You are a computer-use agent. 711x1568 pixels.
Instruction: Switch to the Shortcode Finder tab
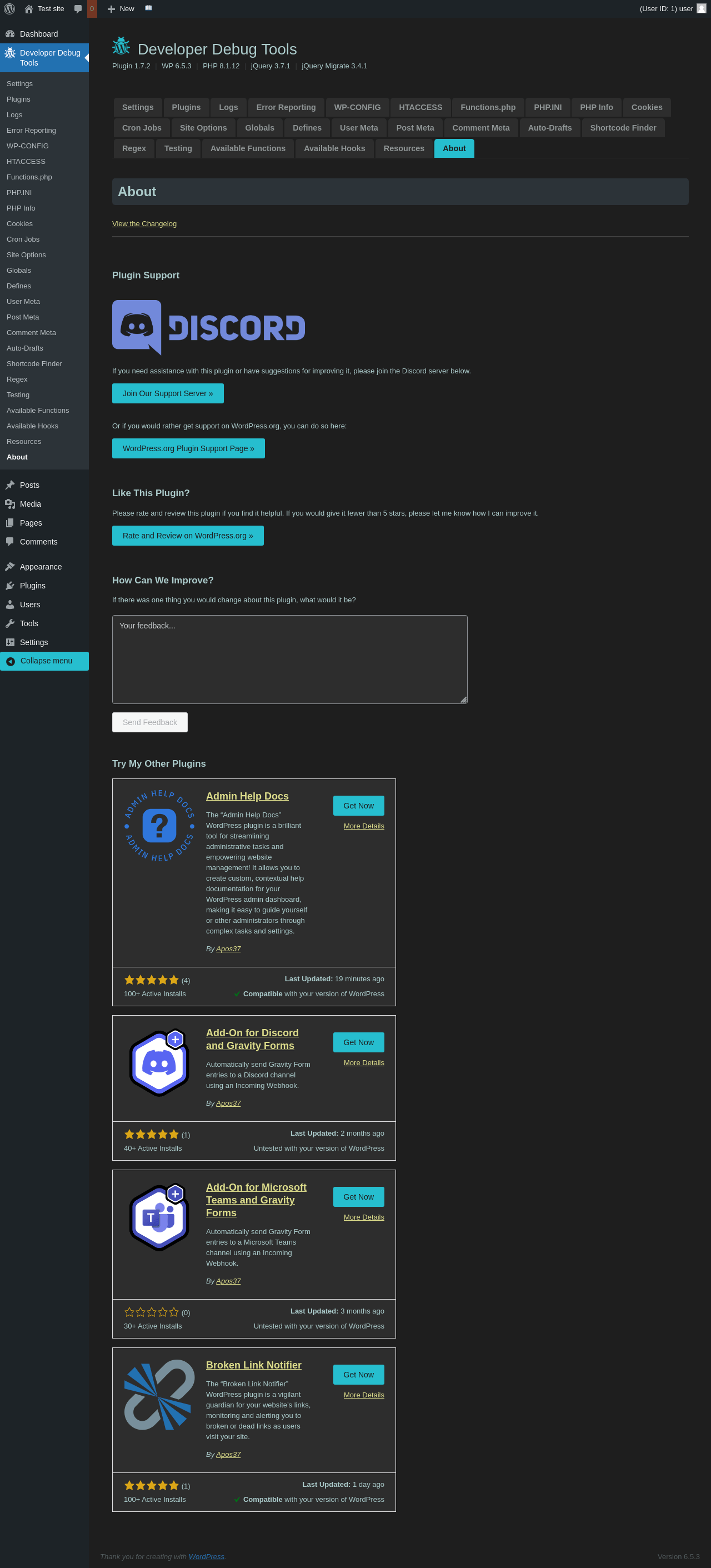(623, 128)
